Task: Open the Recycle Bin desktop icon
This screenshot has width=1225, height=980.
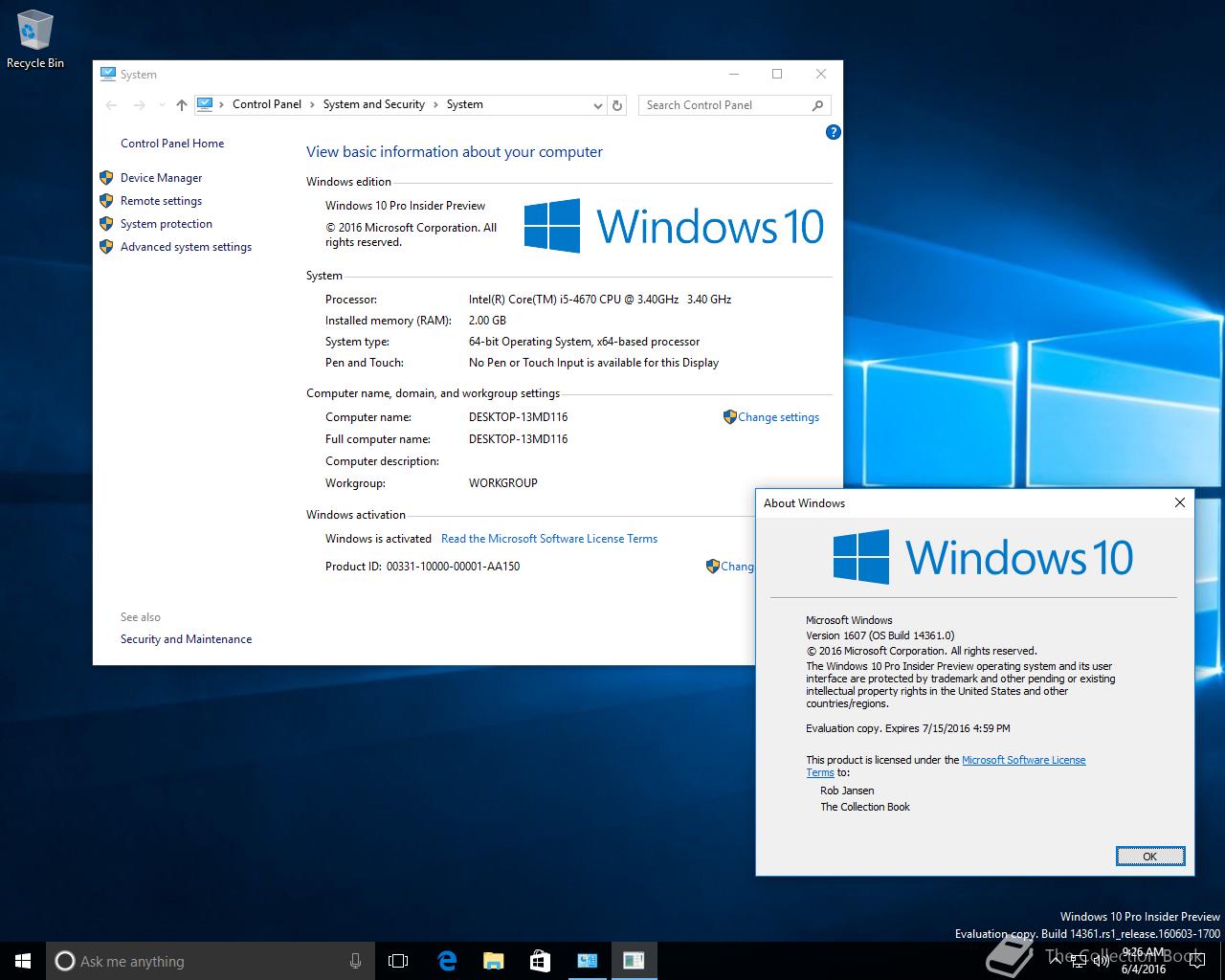Action: coord(34,39)
